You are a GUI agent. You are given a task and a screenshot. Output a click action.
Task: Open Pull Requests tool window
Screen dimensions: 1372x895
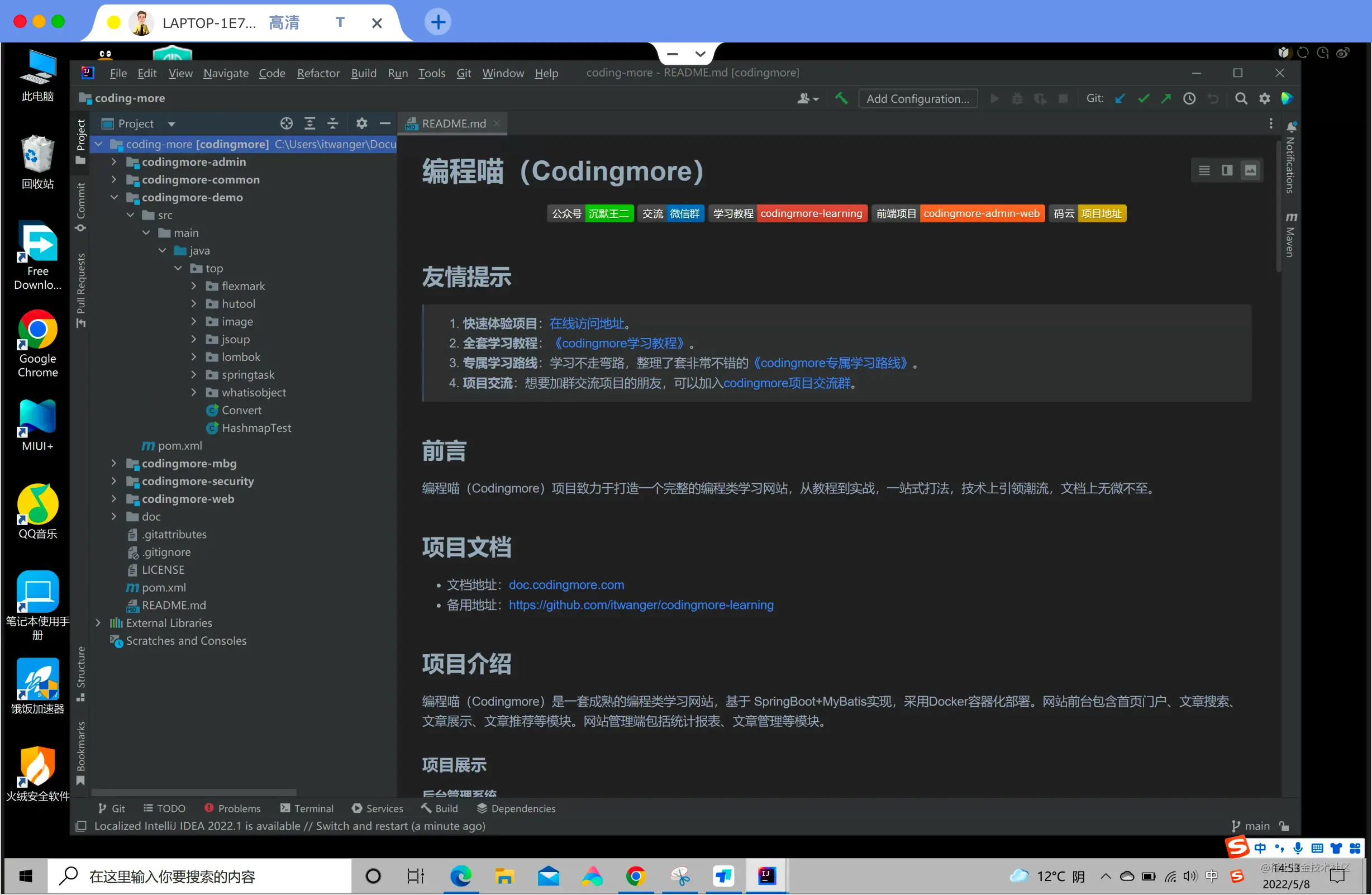pyautogui.click(x=80, y=291)
